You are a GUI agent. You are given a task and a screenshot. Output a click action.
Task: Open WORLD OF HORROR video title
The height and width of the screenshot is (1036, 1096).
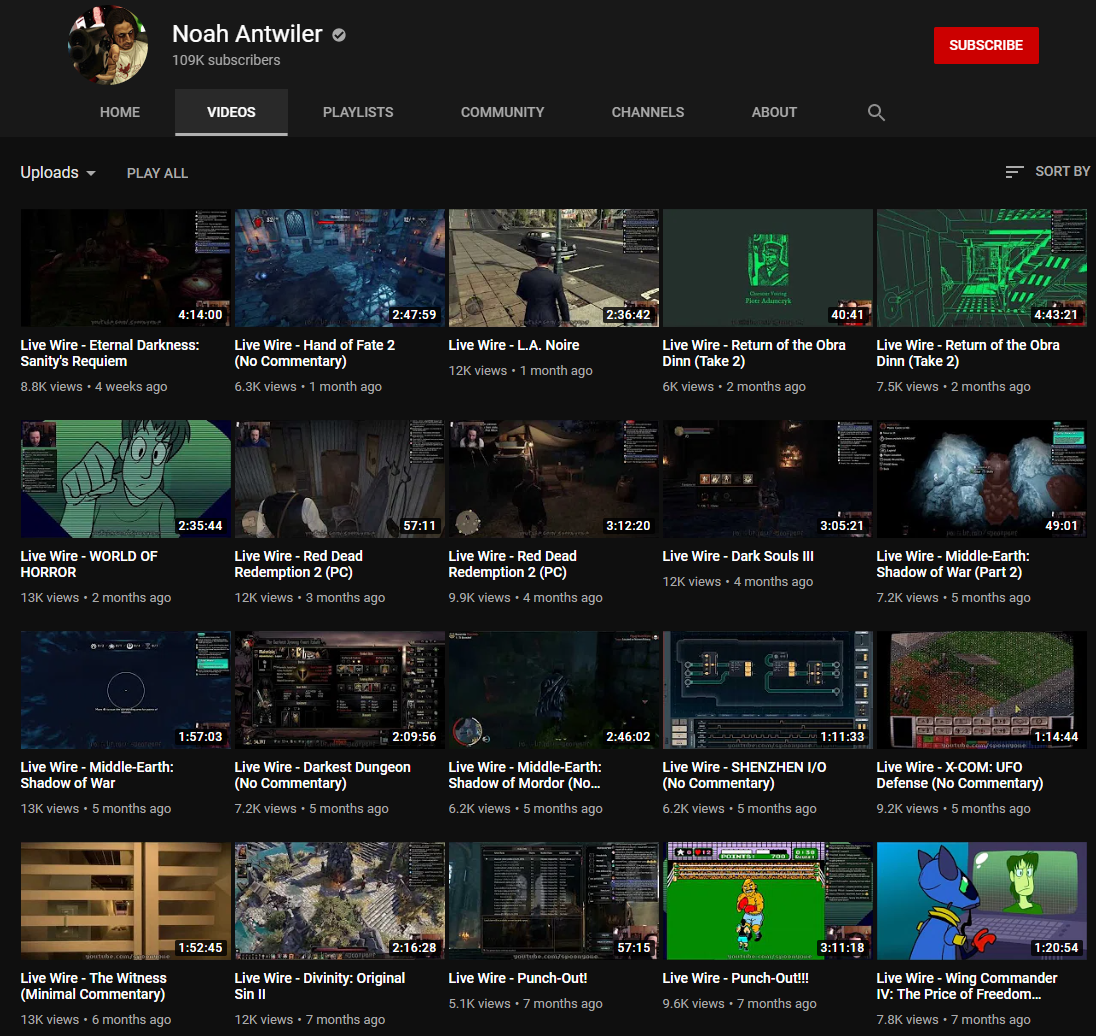(x=89, y=564)
